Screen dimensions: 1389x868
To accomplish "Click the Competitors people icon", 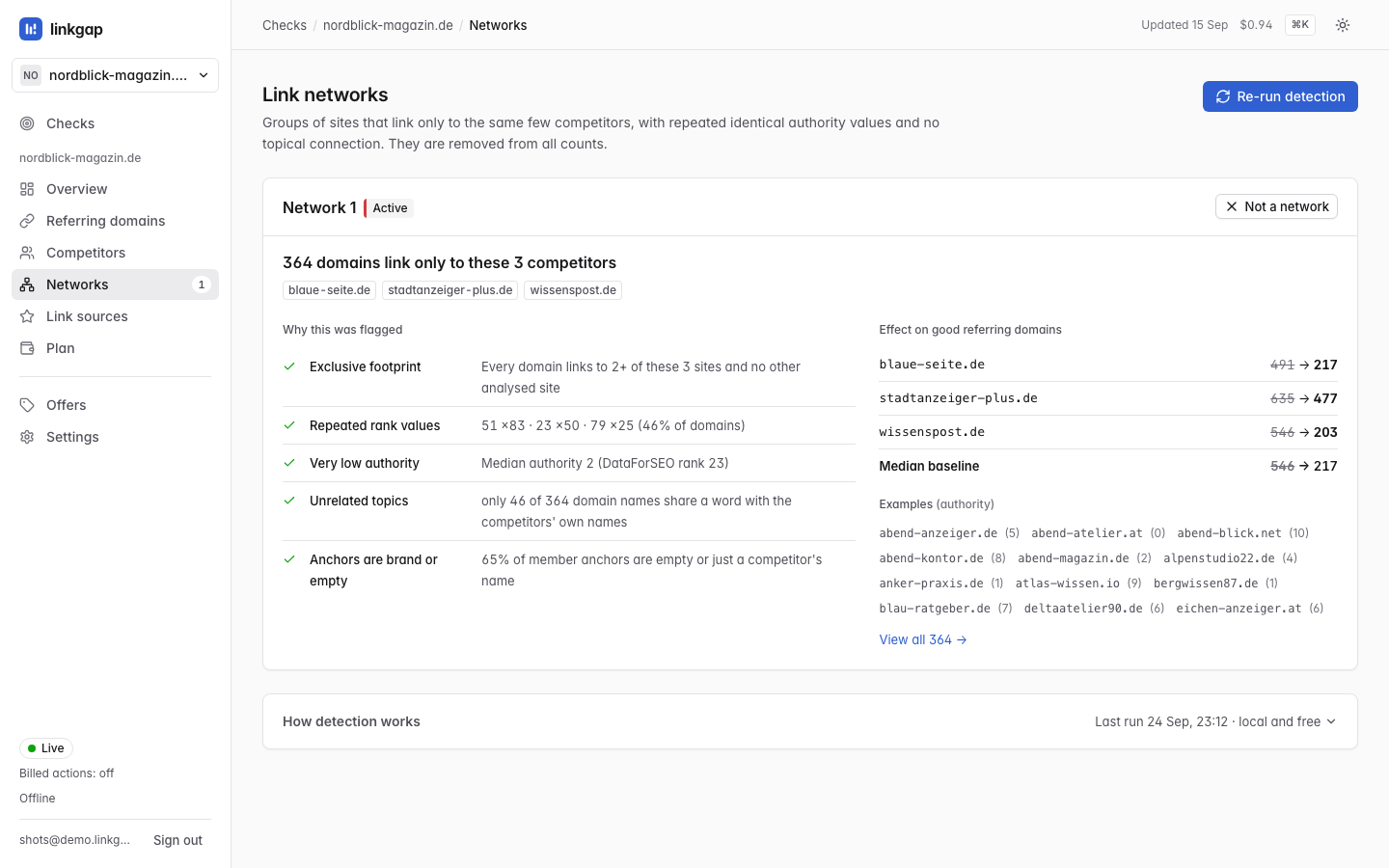I will [x=27, y=253].
